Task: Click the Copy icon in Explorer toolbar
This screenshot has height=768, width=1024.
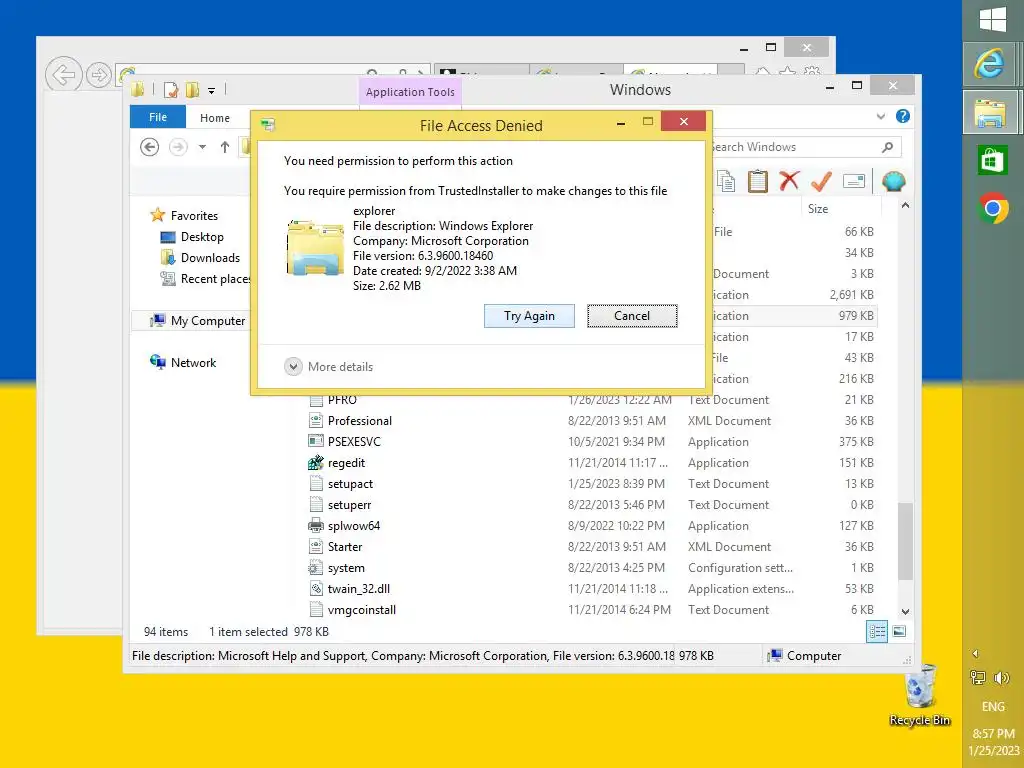Action: (x=726, y=181)
